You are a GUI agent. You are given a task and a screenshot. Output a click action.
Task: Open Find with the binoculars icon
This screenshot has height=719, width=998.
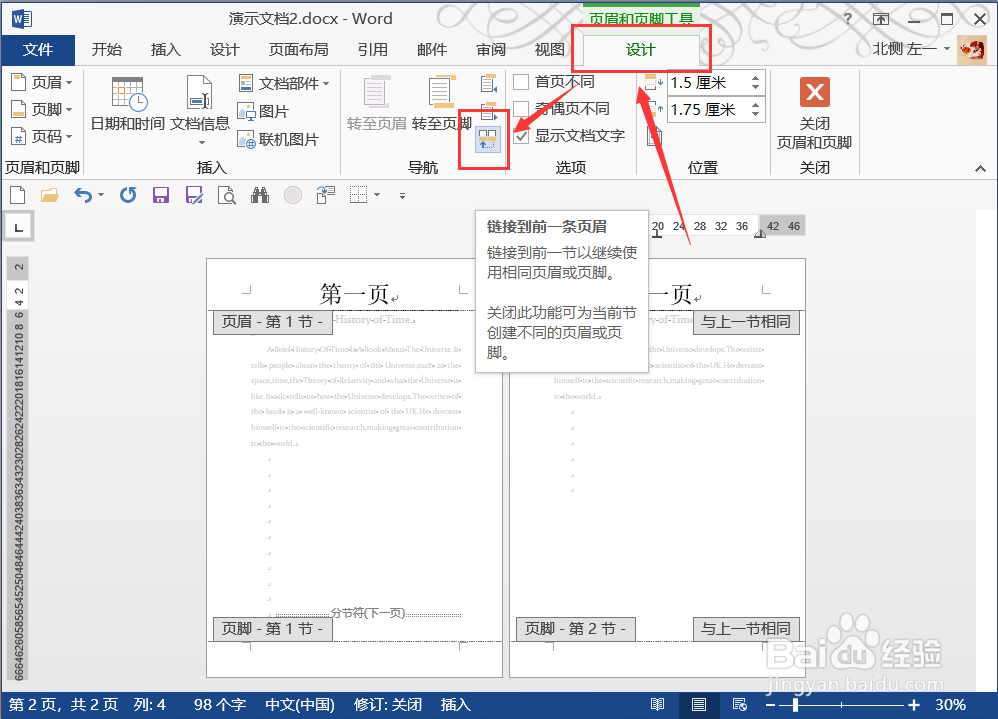pos(259,195)
